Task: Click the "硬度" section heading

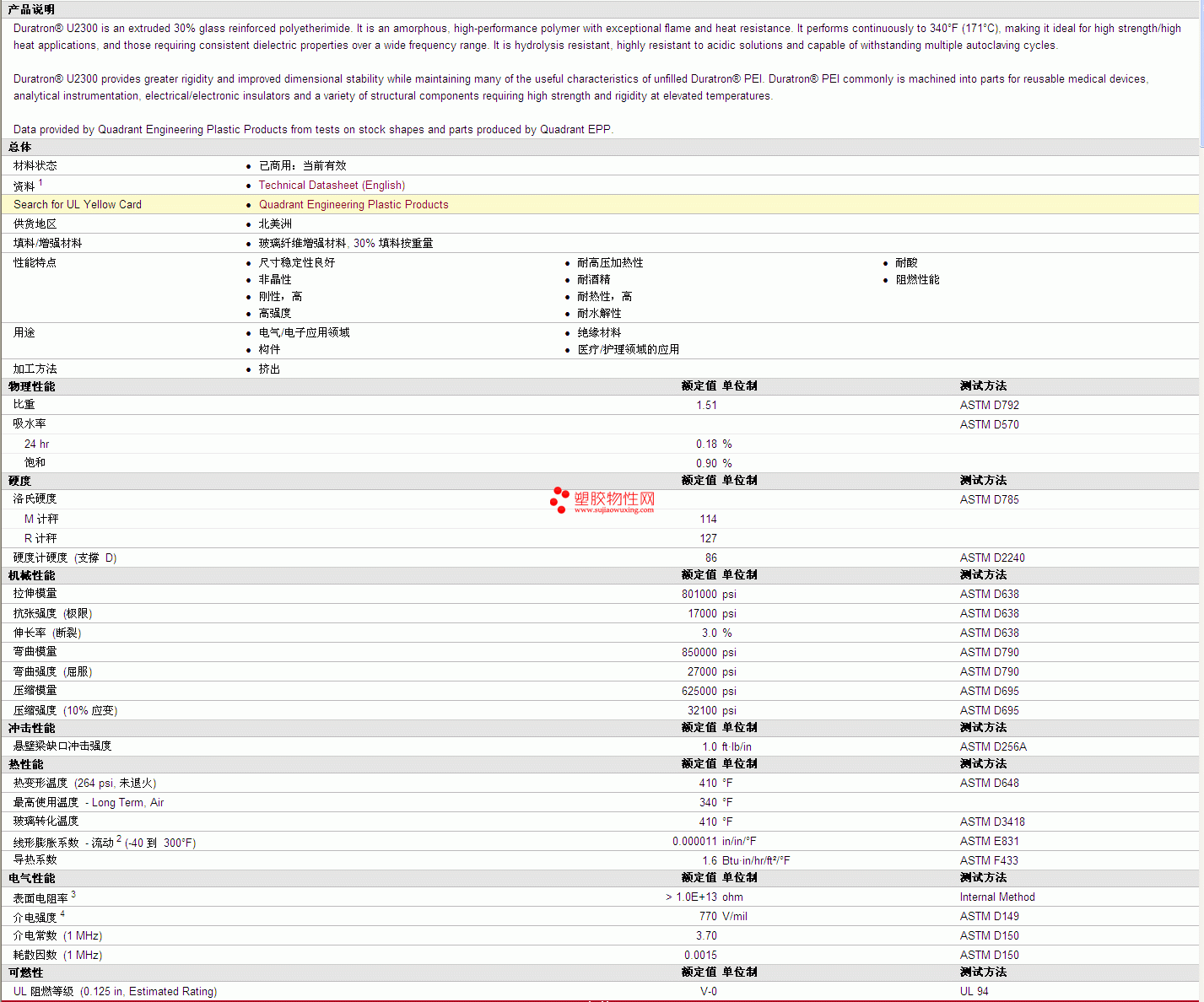Action: point(20,481)
